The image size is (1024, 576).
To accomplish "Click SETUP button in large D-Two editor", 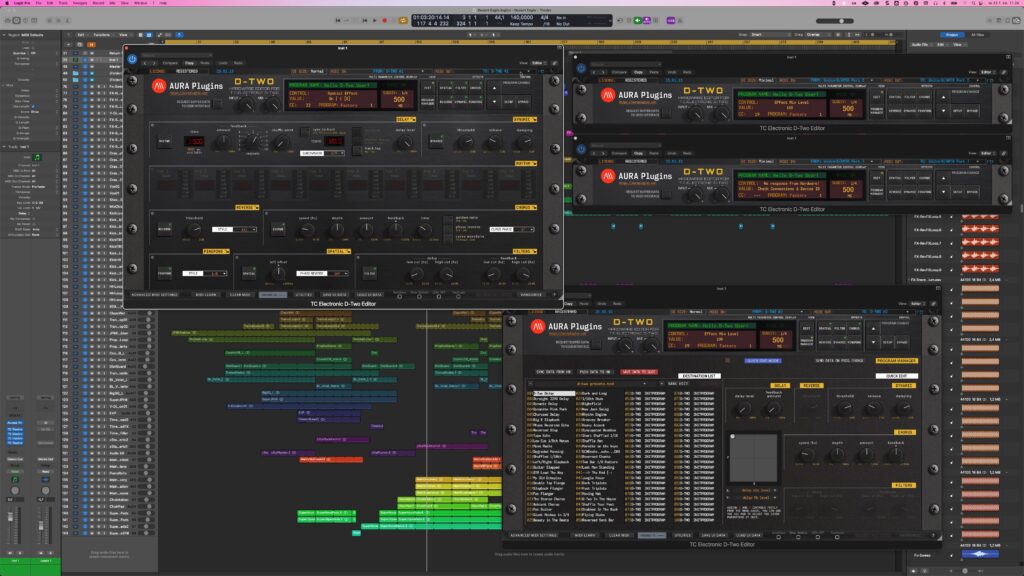I will [x=509, y=102].
